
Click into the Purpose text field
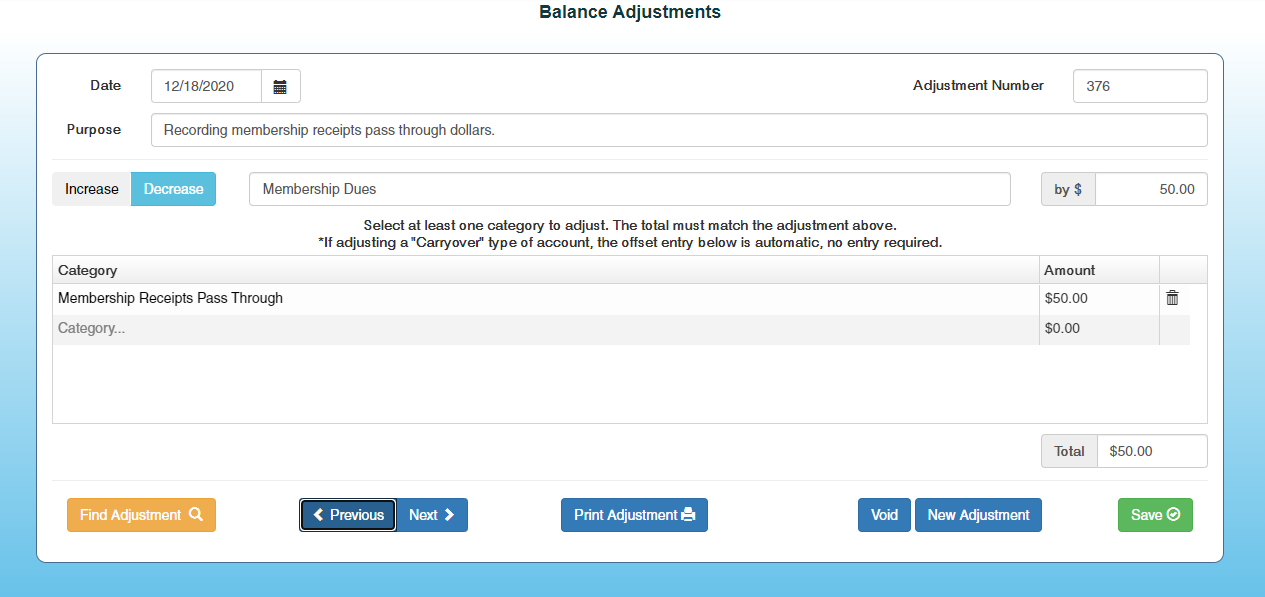[x=679, y=130]
